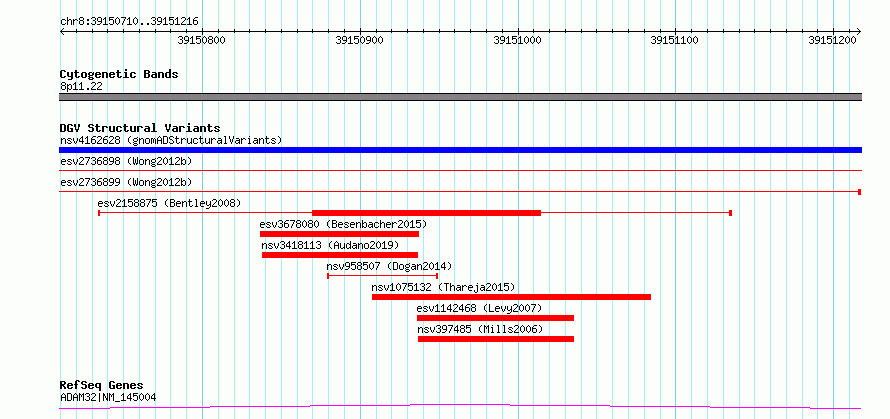Click the esv2736898 (Wong2012b) label
This screenshot has height=419, width=890.
[x=126, y=161]
